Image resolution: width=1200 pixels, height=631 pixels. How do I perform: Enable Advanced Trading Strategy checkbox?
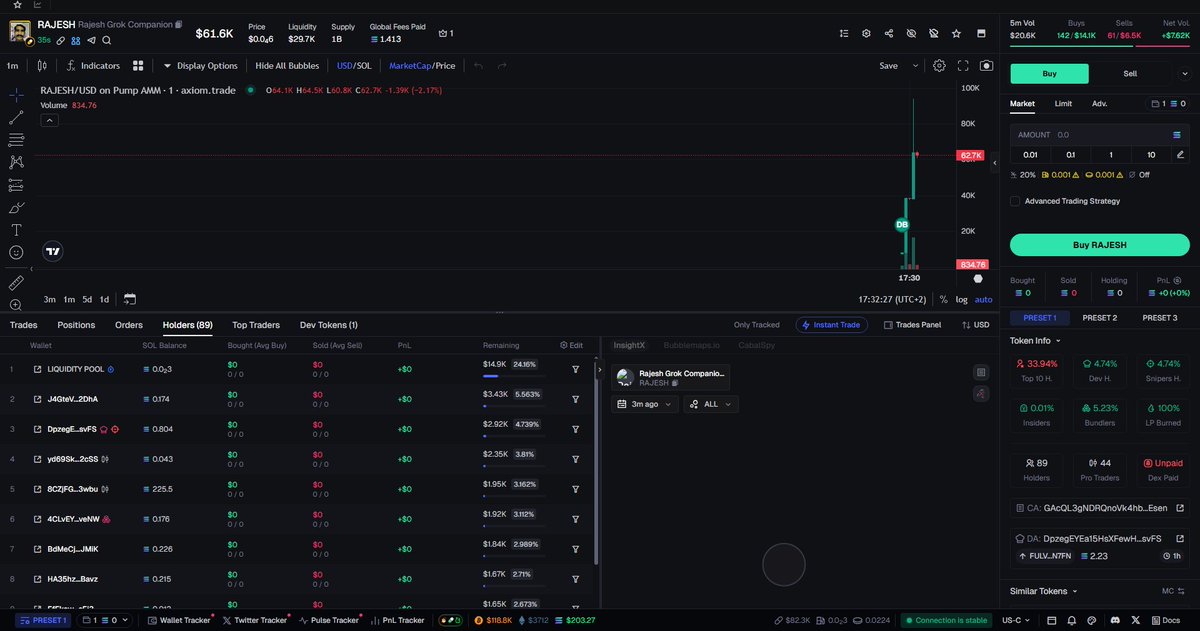[1015, 201]
